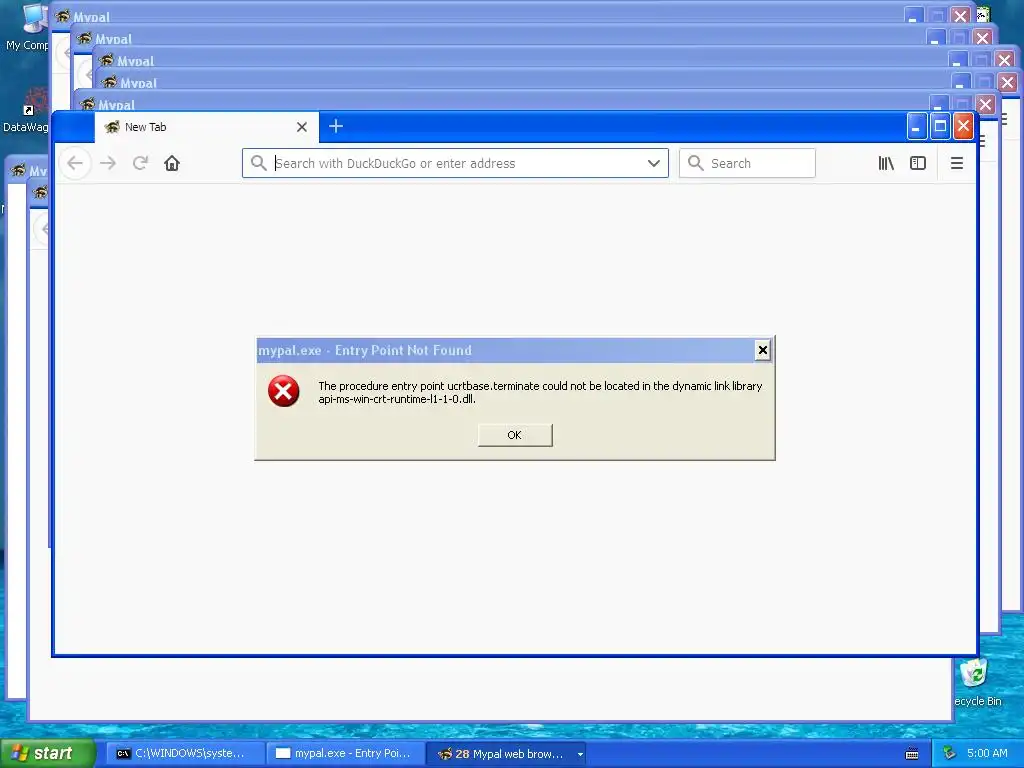This screenshot has width=1024, height=768.
Task: Click the dialog title mypal.exe - Entry Point Not Found
Action: click(x=364, y=350)
